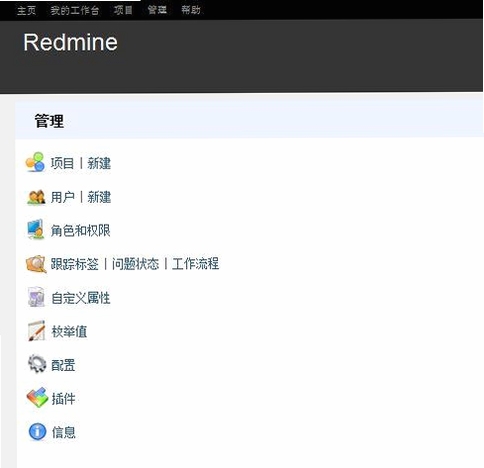Open the 信息 link
The width and height of the screenshot is (484, 468).
click(63, 432)
